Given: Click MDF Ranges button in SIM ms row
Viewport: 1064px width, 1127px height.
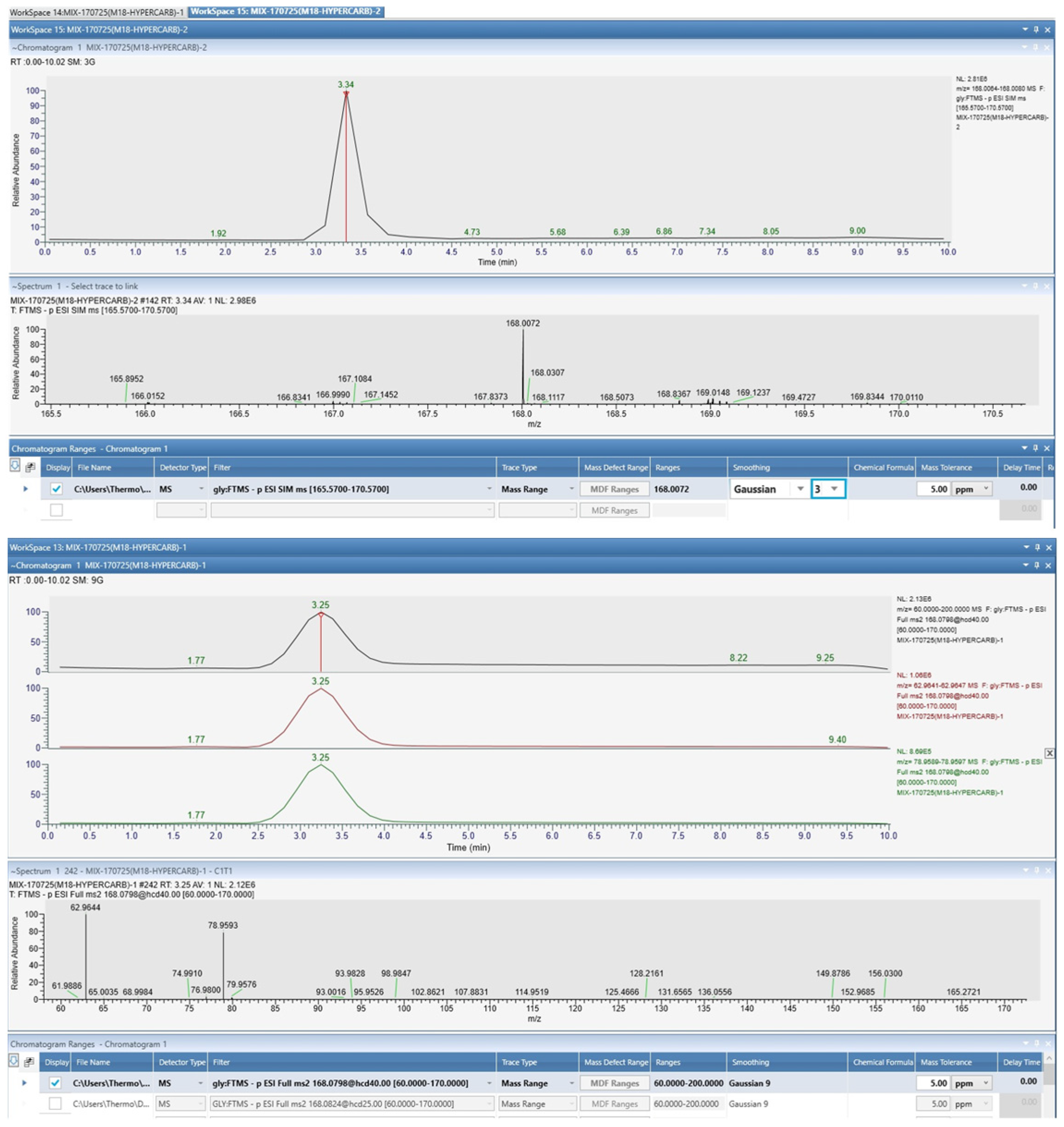Looking at the screenshot, I should (614, 489).
